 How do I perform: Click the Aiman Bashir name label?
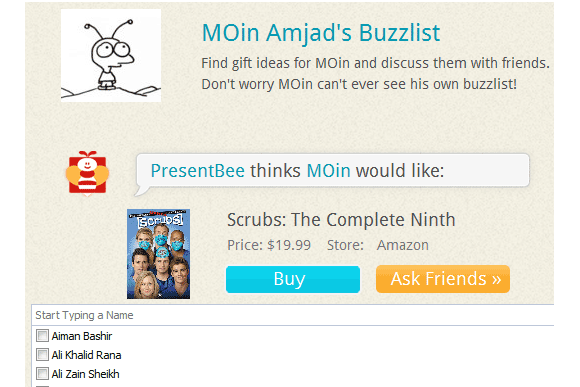pos(82,336)
